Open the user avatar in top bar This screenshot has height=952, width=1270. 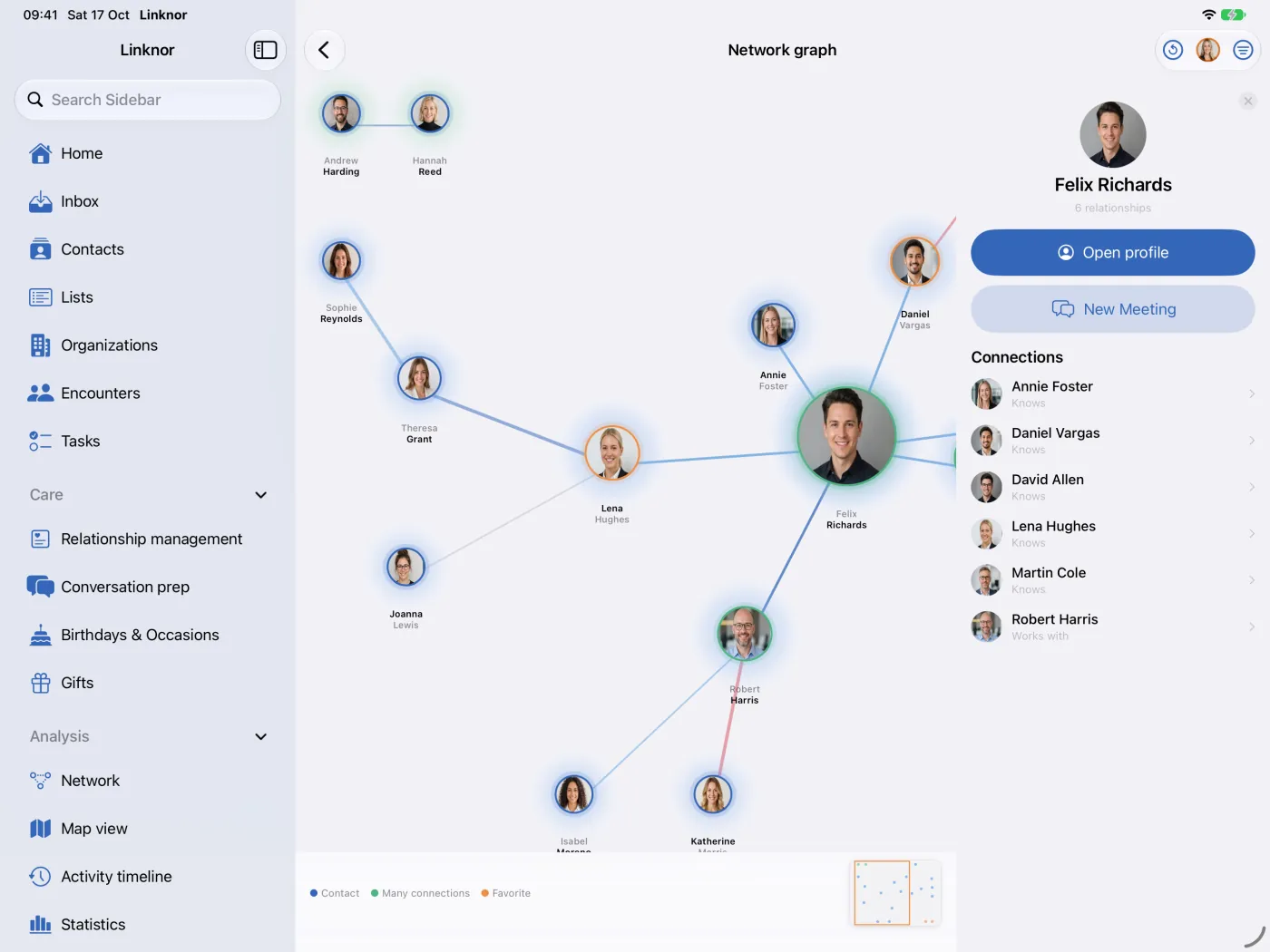coord(1208,50)
